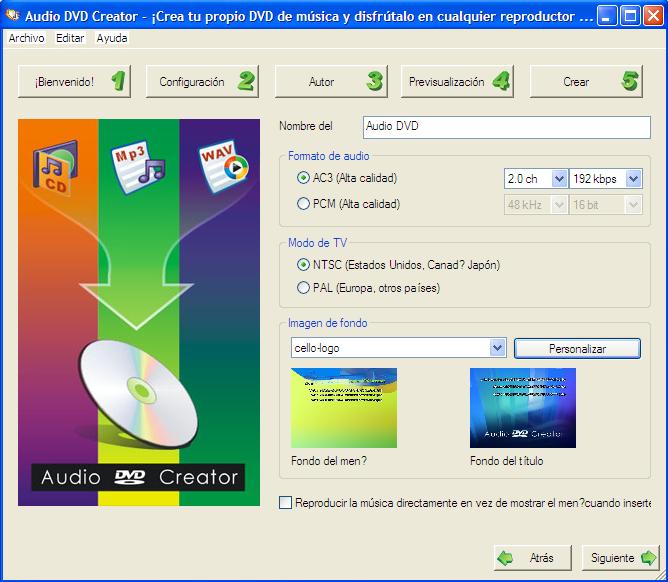Click the CD music icon in the artwork
The image size is (668, 582).
pos(55,167)
